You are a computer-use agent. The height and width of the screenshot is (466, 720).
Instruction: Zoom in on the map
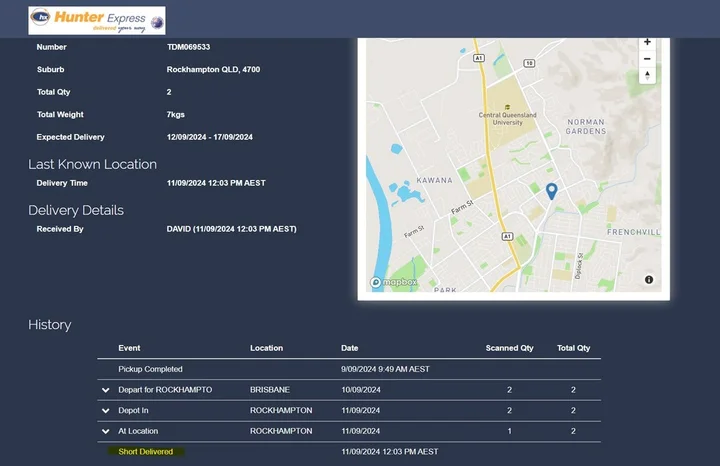[x=647, y=42]
